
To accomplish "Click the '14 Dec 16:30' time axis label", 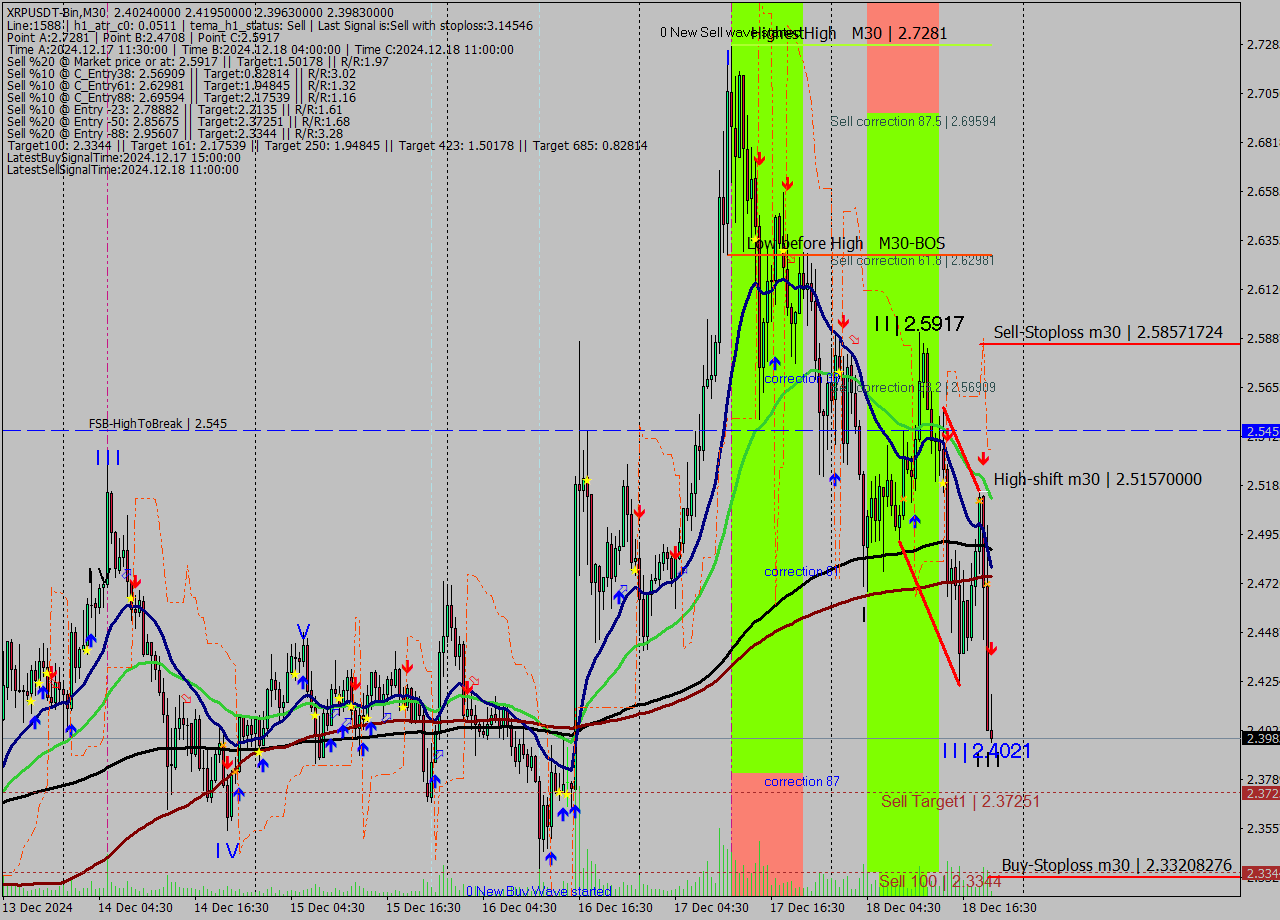I will click(231, 908).
